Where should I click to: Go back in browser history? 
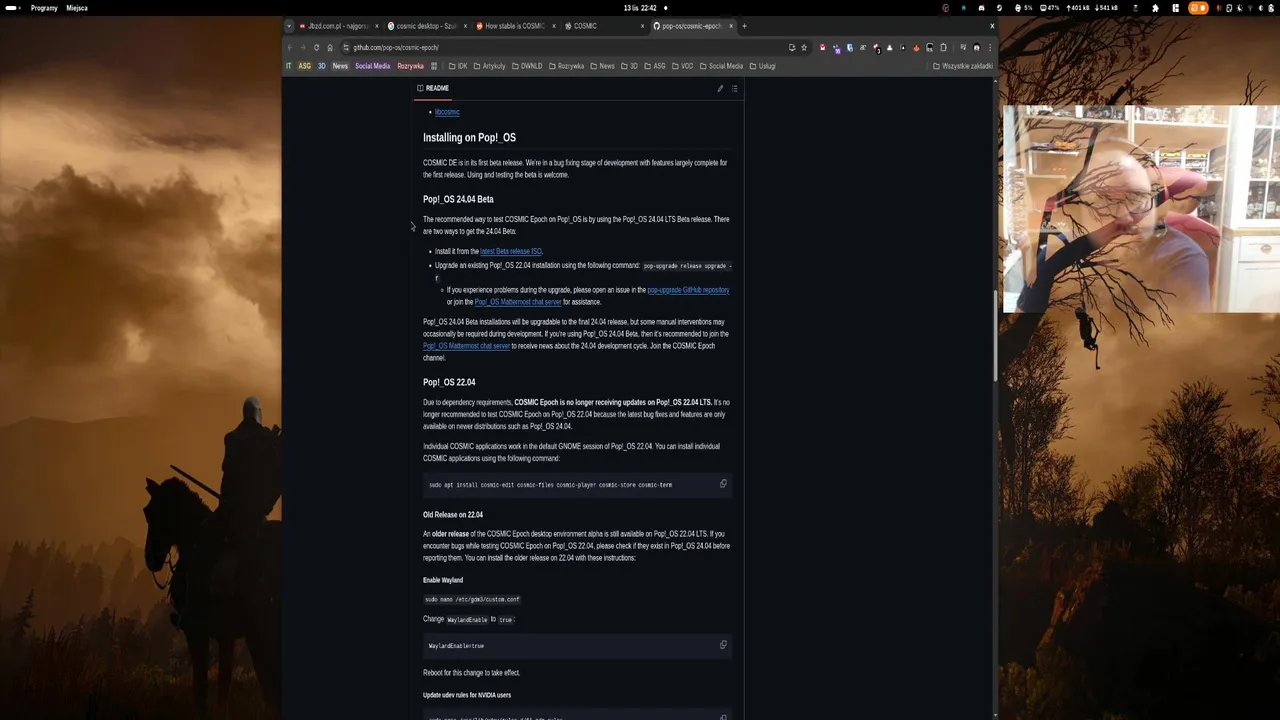click(290, 47)
